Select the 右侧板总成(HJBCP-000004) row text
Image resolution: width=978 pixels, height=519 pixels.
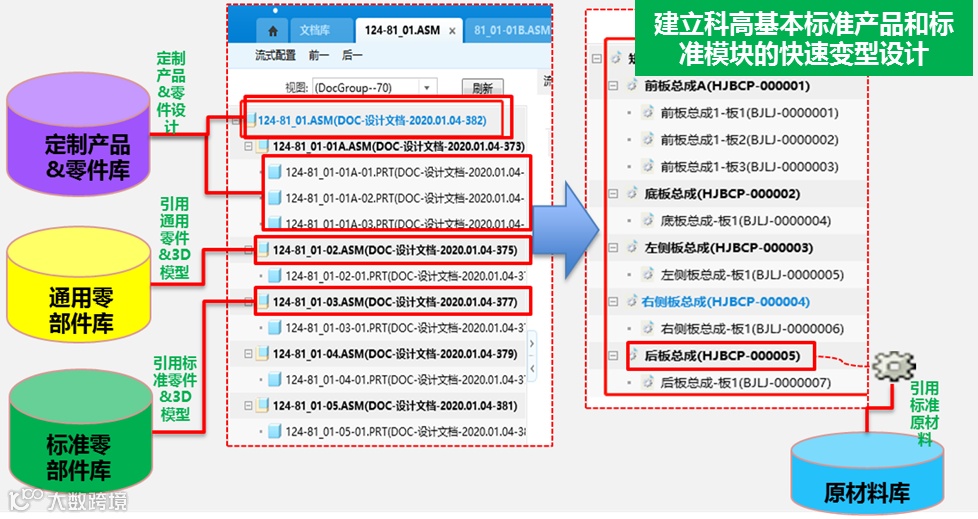727,302
